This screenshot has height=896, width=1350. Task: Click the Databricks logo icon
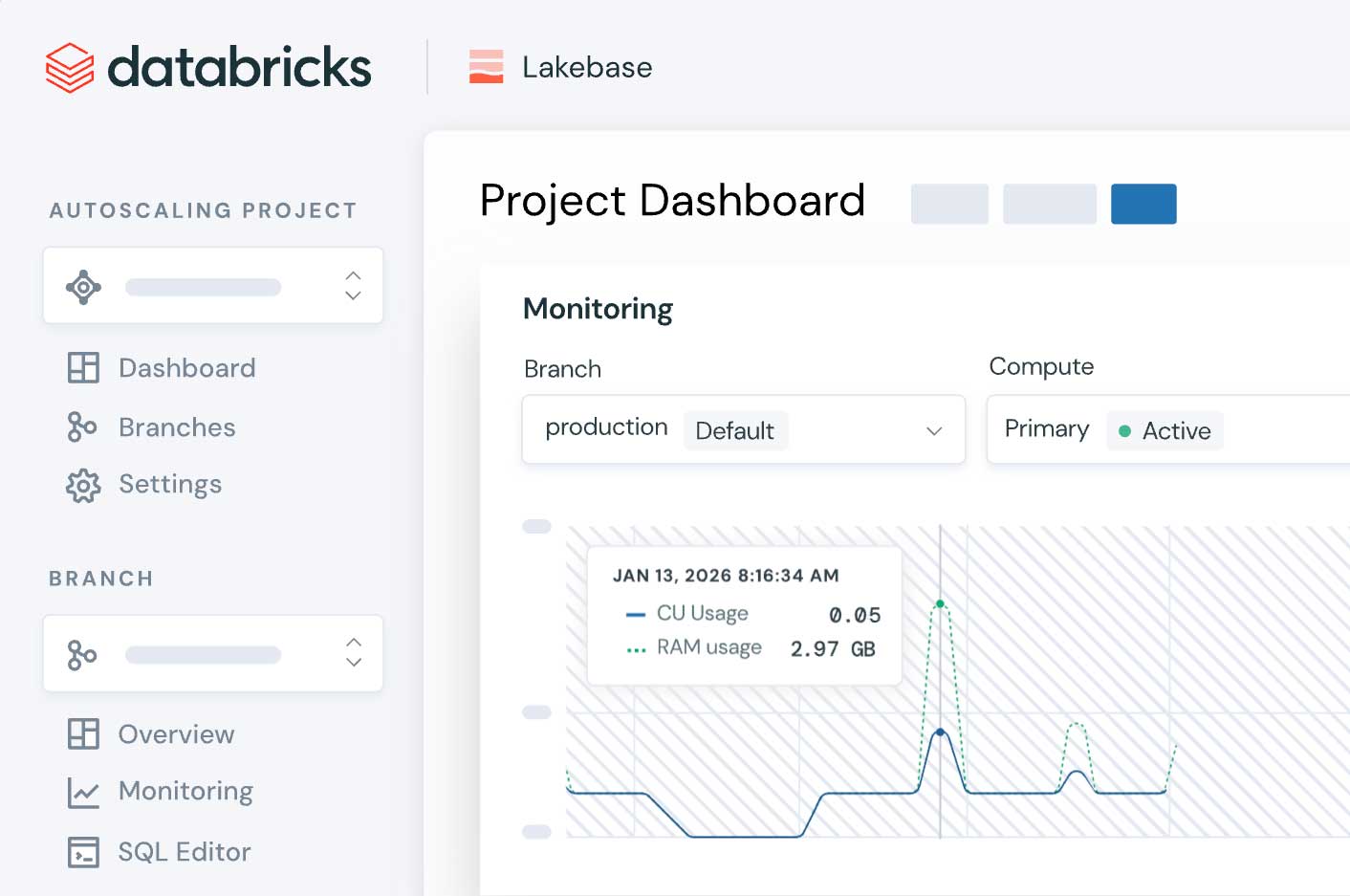pyautogui.click(x=70, y=68)
